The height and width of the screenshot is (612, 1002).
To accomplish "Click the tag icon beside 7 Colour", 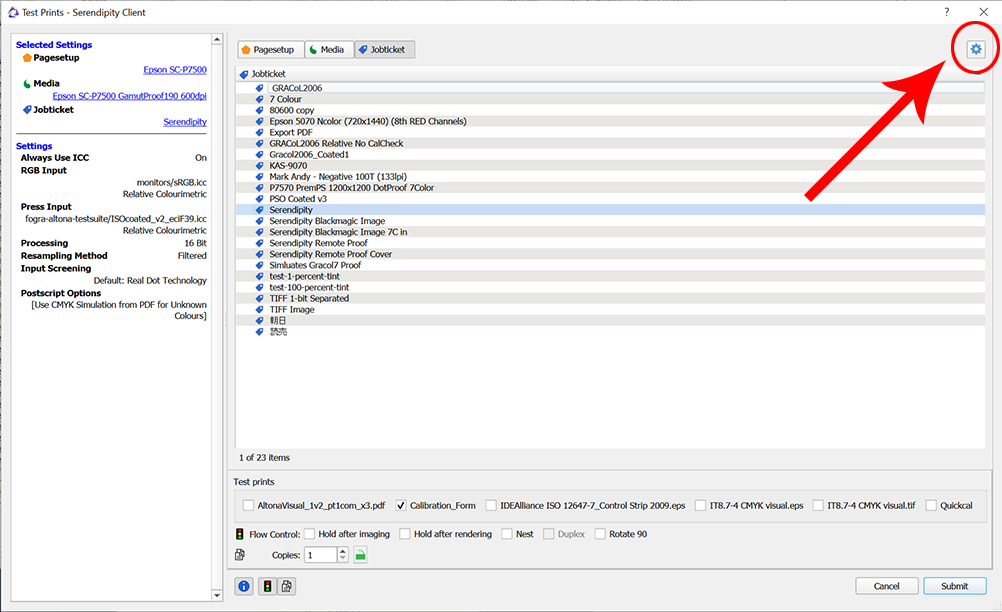I will tap(259, 99).
